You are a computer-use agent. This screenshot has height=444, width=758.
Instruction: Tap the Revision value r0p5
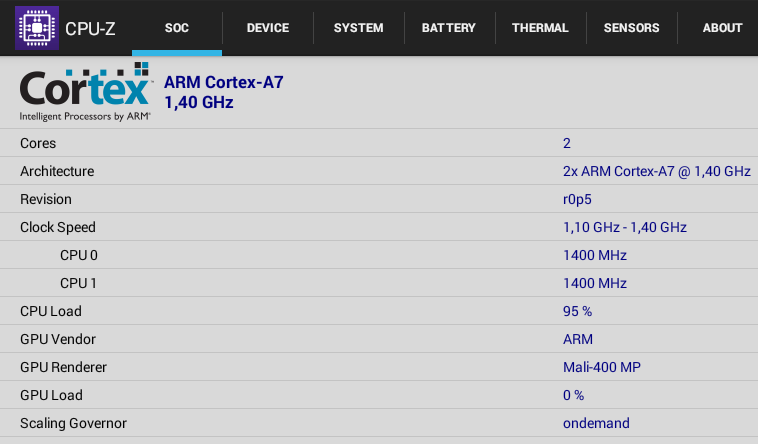pyautogui.click(x=577, y=199)
